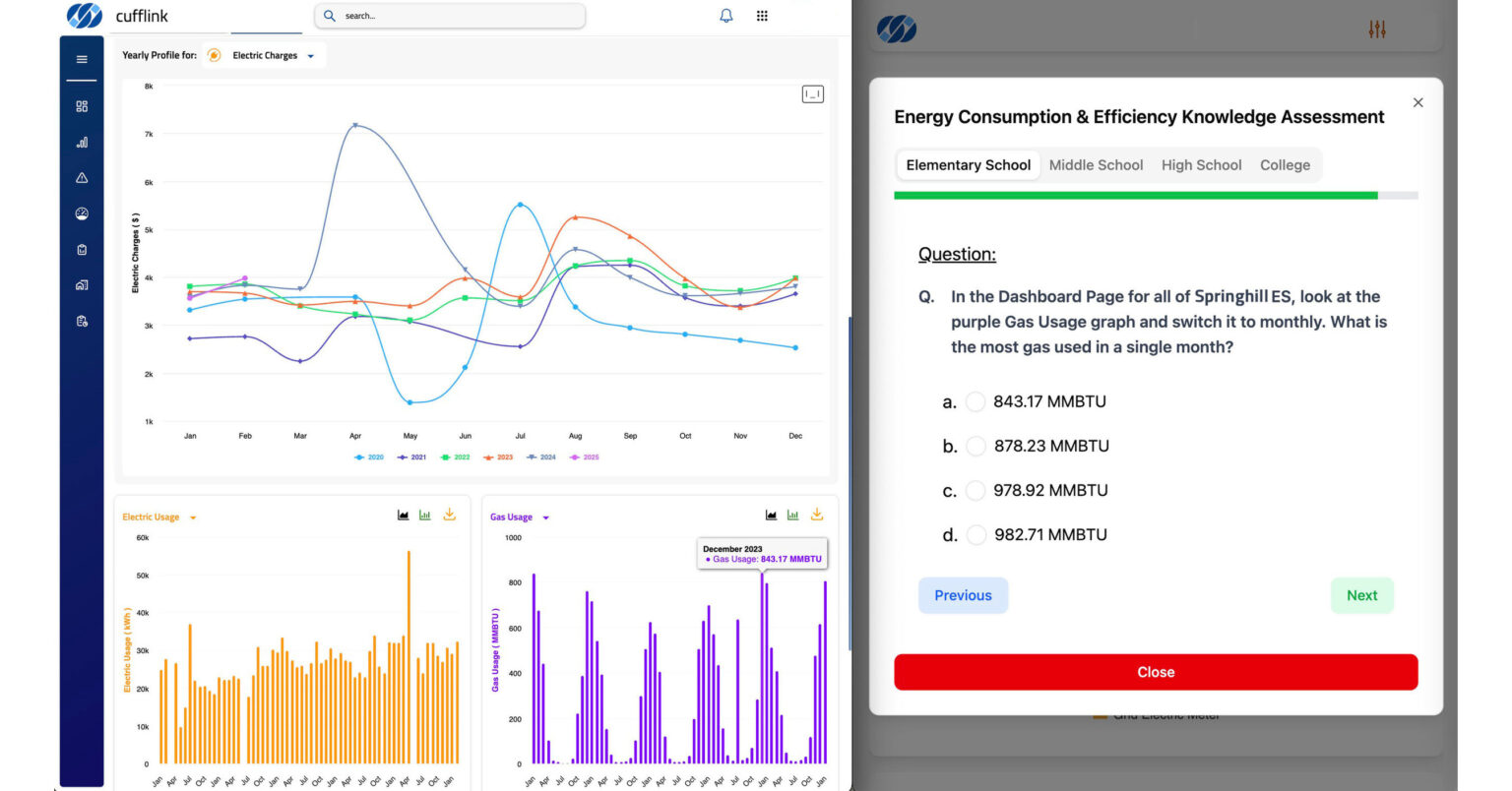Open the apps grid menu icon
Screen dimensions: 1512x791
click(x=762, y=16)
